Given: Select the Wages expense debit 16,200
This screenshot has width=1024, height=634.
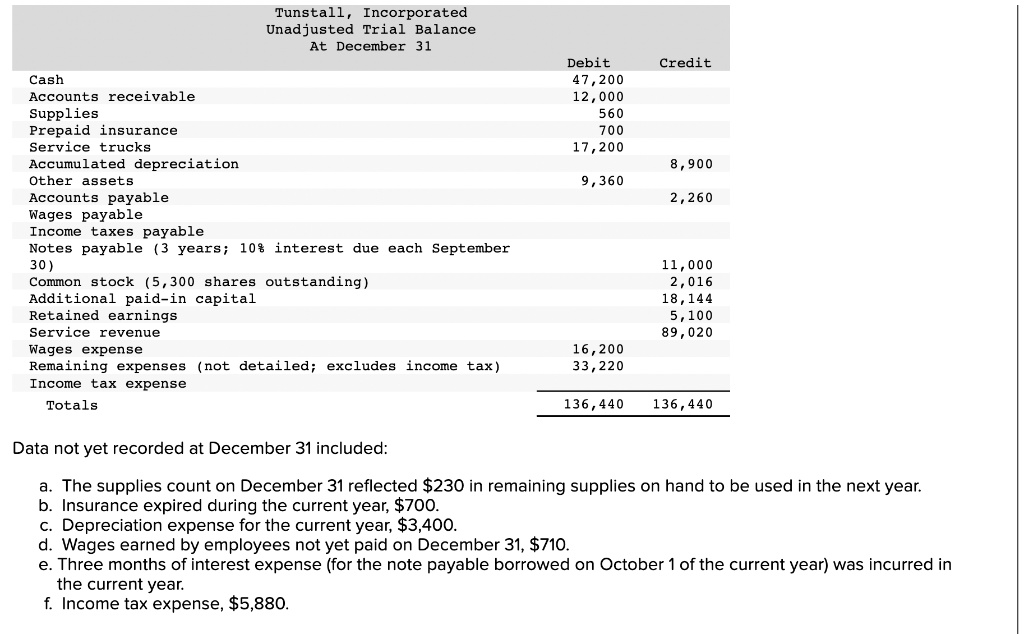Looking at the screenshot, I should pos(598,349).
